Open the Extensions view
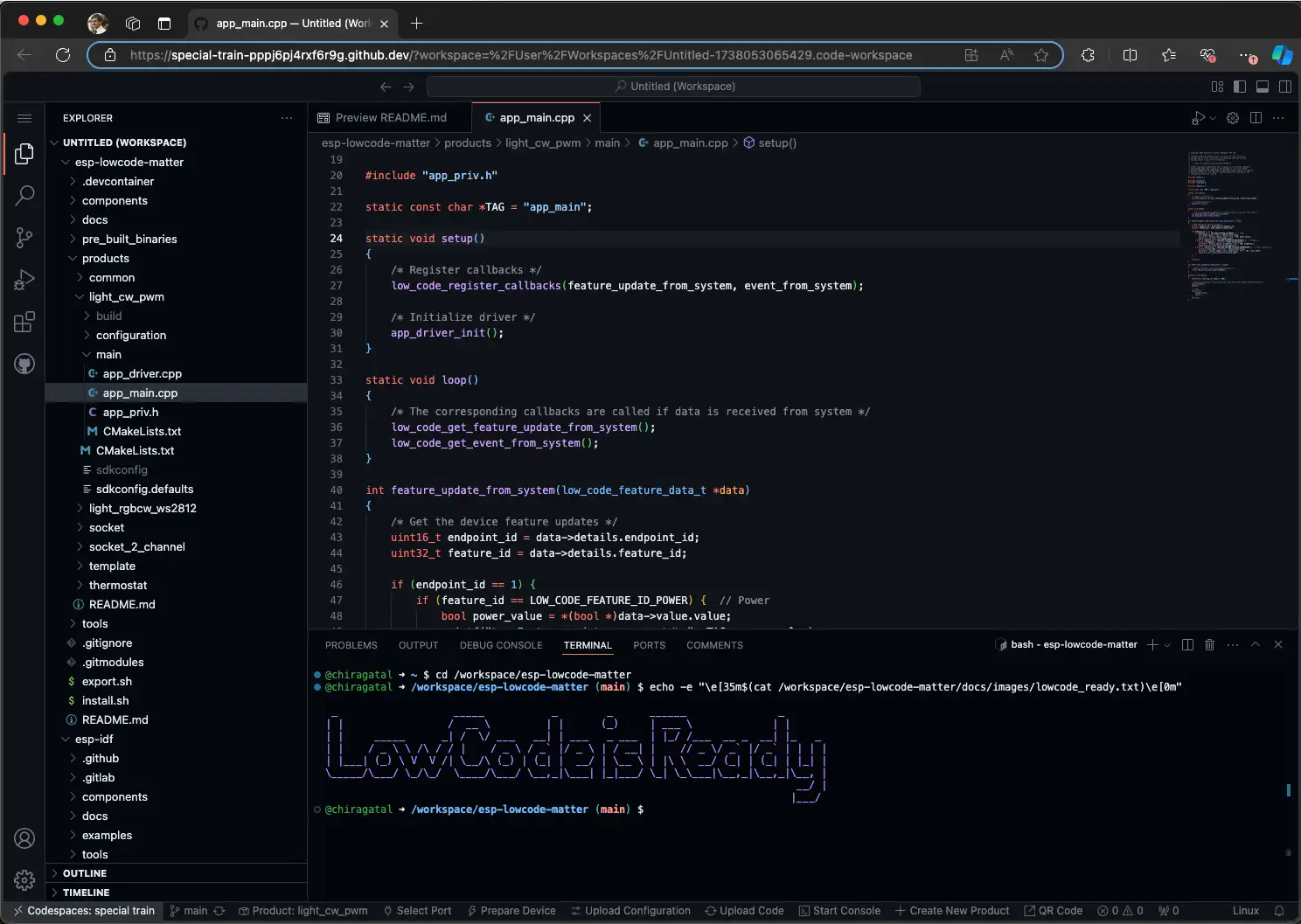The height and width of the screenshot is (924, 1301). 24,322
